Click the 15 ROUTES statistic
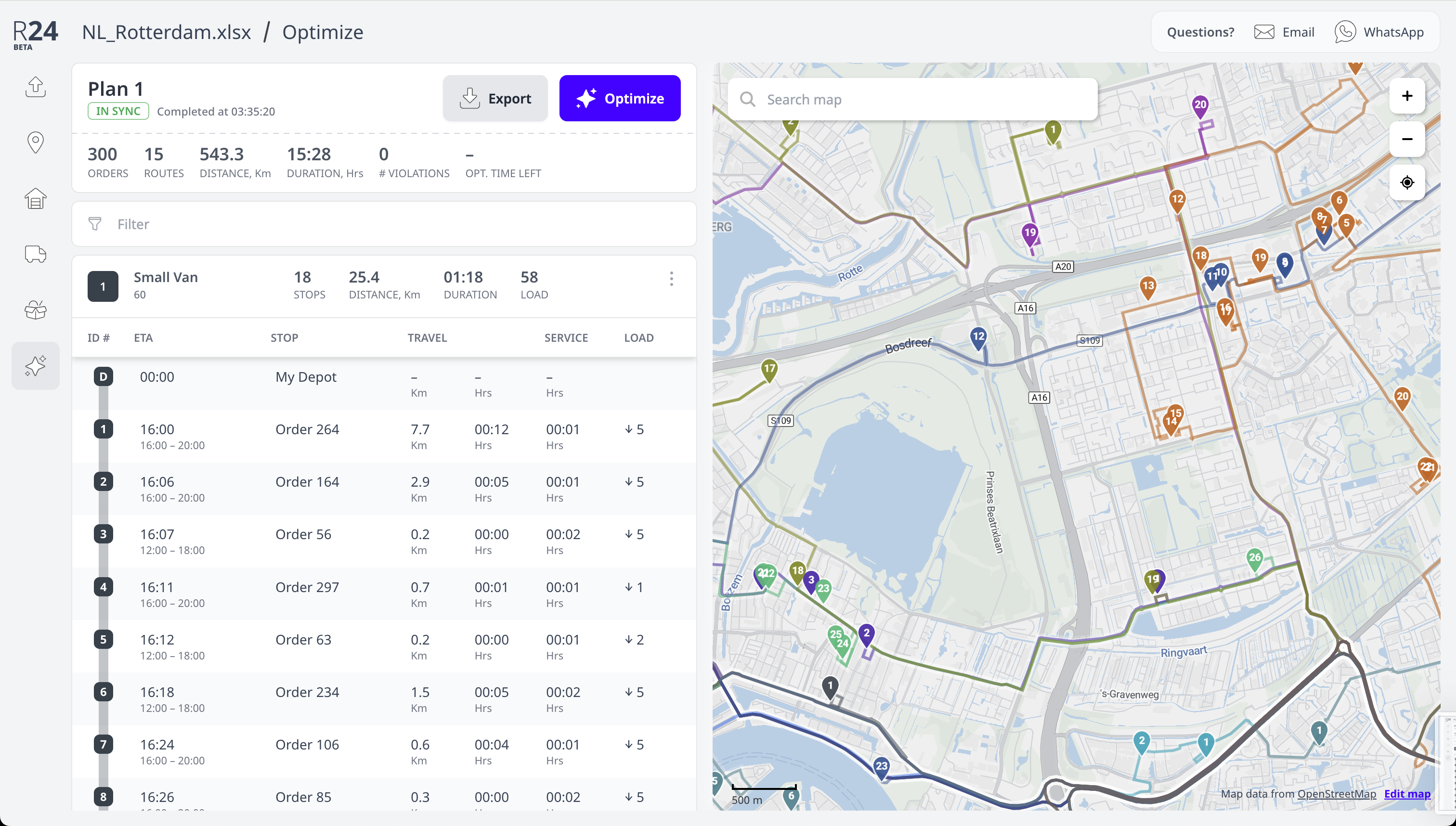This screenshot has width=1456, height=826. pyautogui.click(x=163, y=162)
